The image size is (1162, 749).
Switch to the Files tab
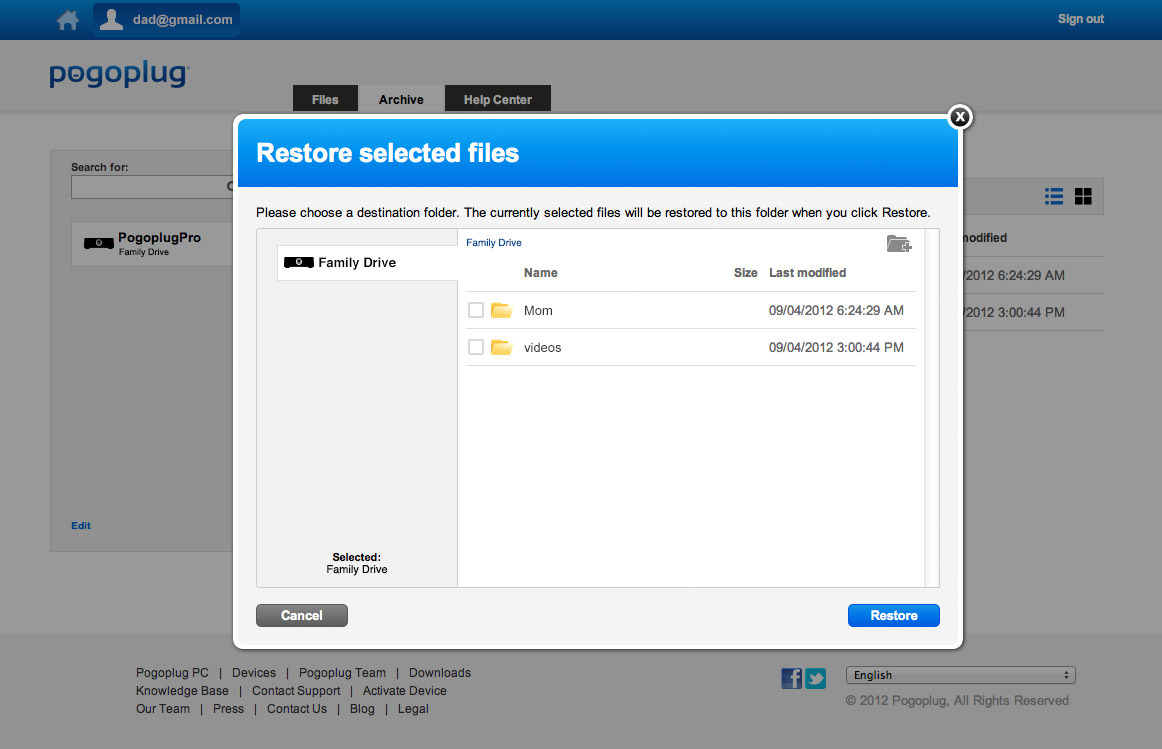(x=325, y=100)
